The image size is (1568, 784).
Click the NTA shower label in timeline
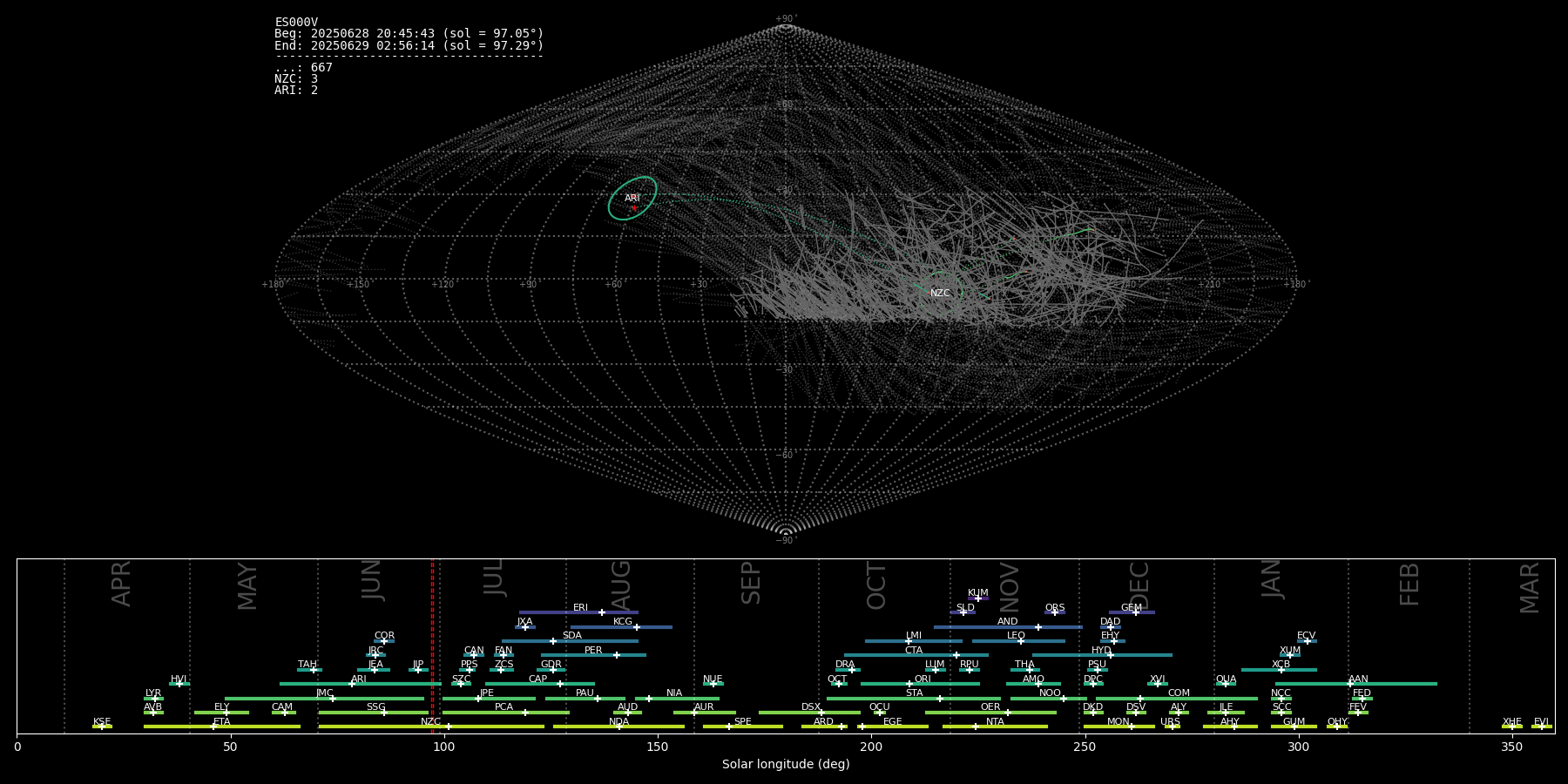click(x=995, y=722)
